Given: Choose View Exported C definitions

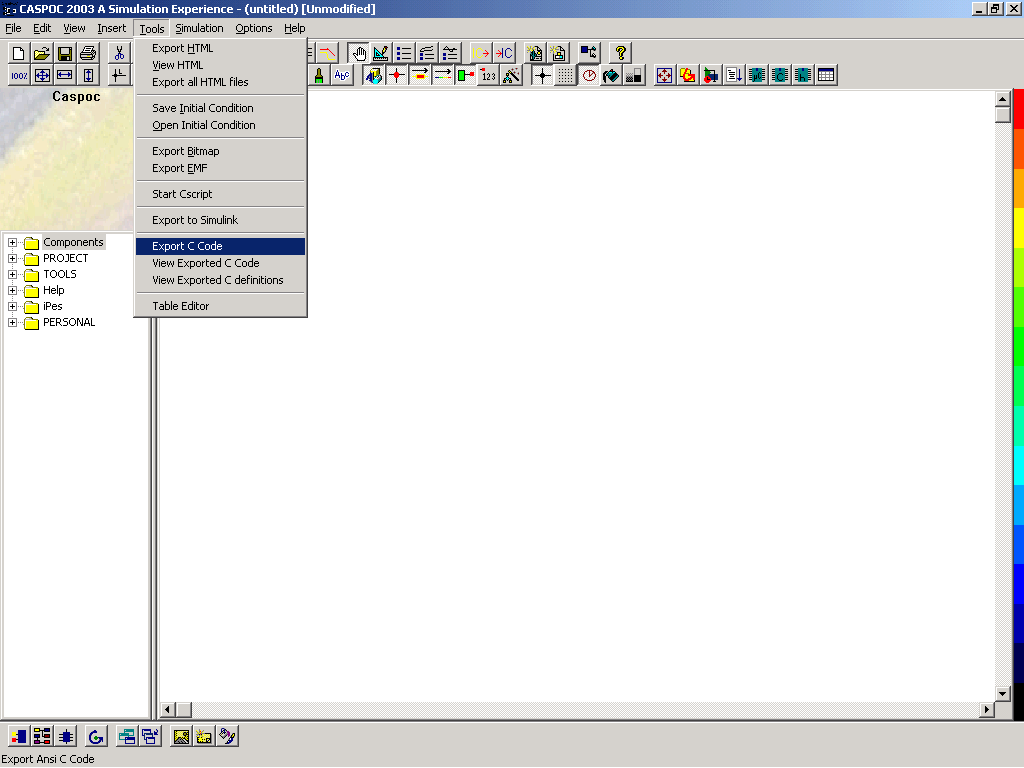Looking at the screenshot, I should [221, 280].
